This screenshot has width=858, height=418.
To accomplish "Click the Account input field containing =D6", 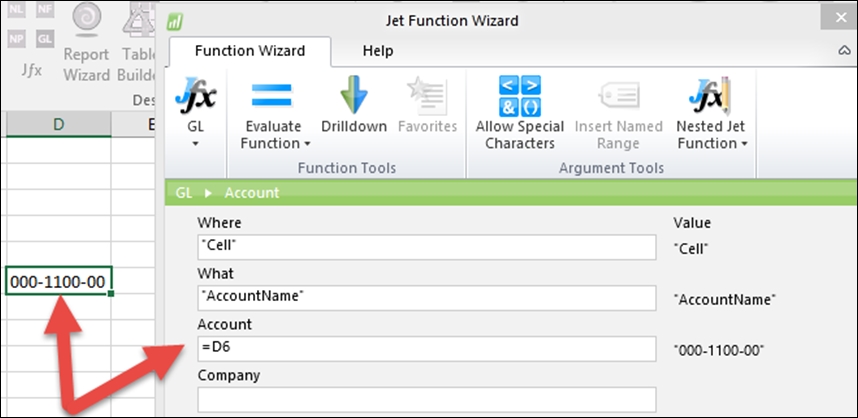I will click(427, 349).
